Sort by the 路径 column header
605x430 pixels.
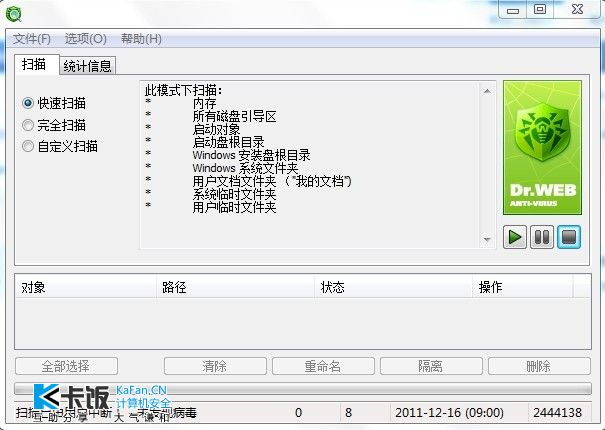click(236, 287)
